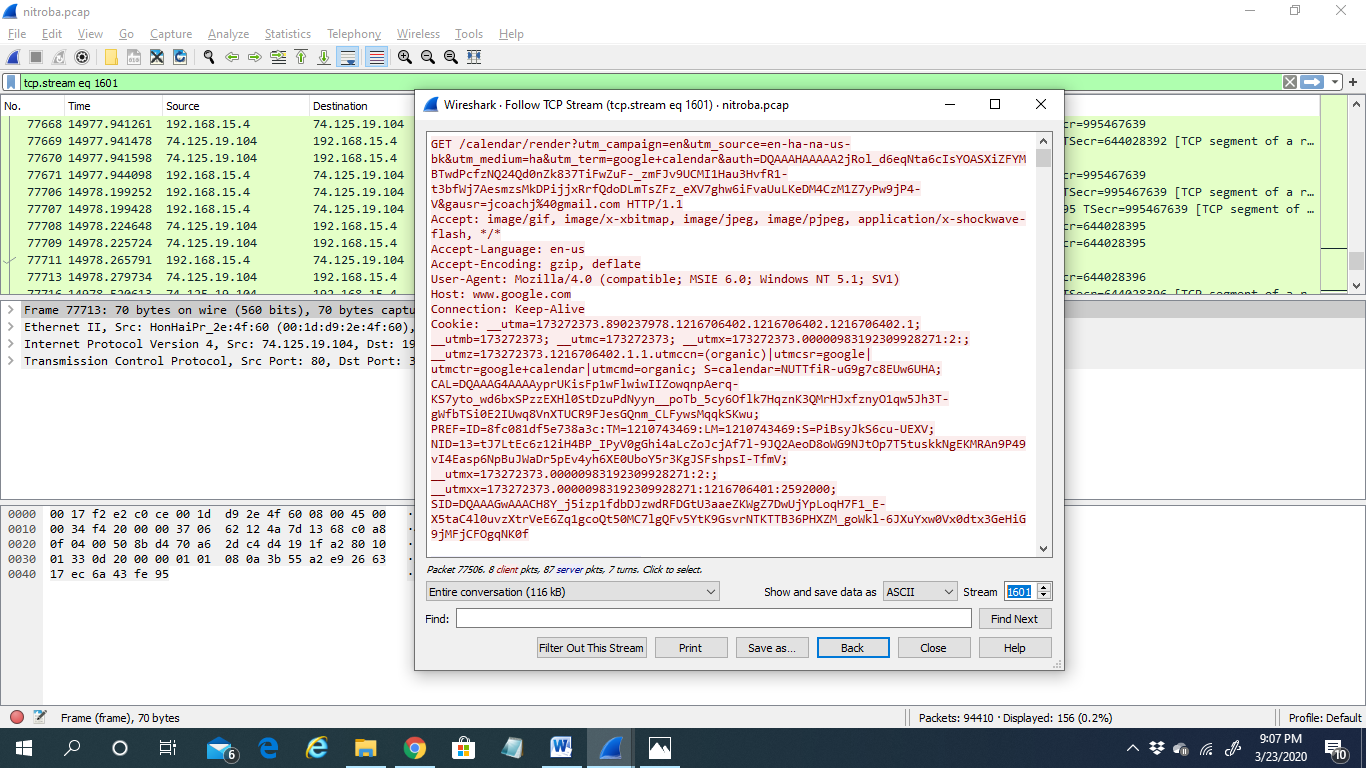Open capture options gear icon
The image size is (1366, 768).
[82, 58]
